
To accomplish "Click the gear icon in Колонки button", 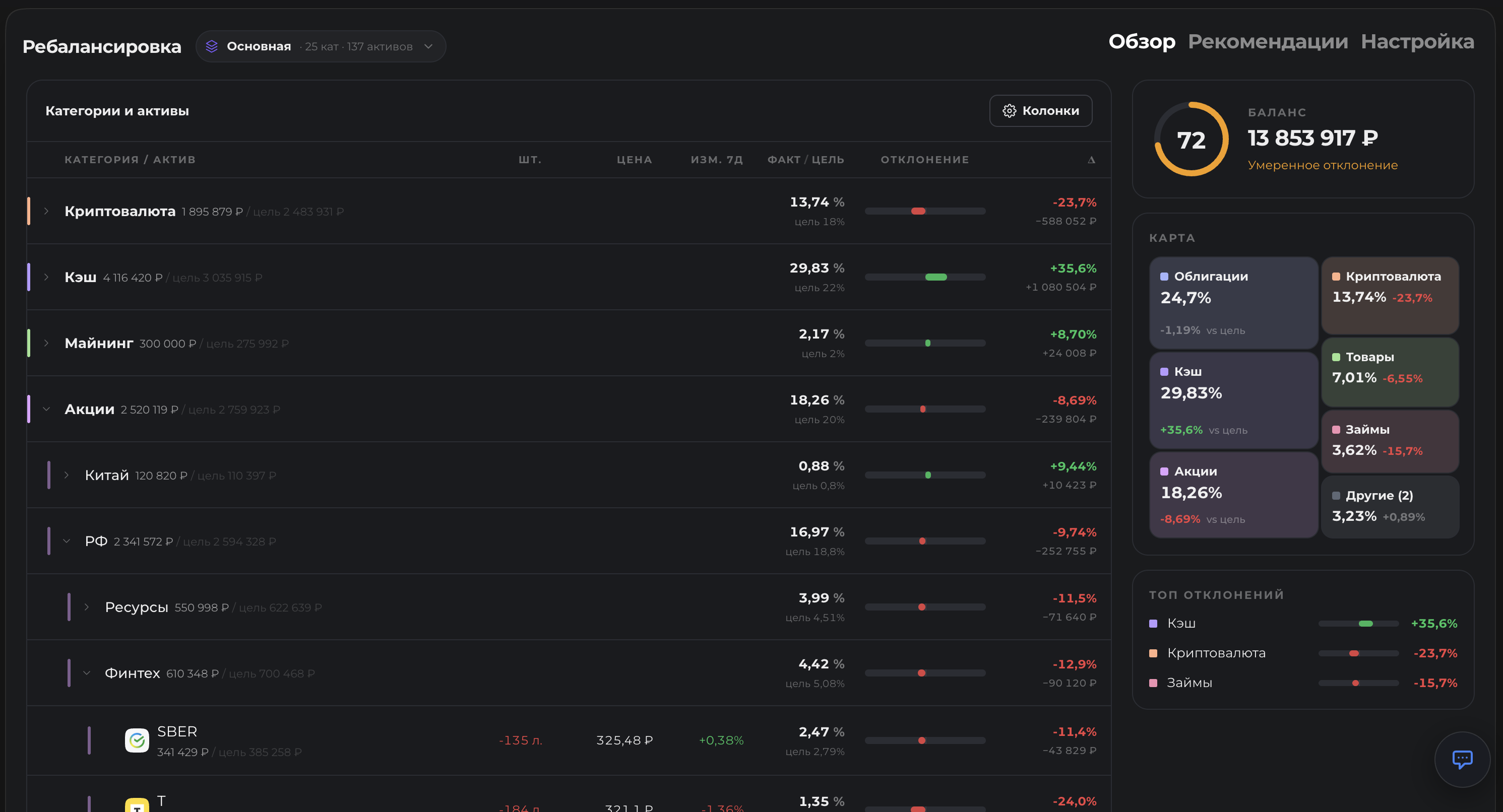I will pyautogui.click(x=1010, y=111).
